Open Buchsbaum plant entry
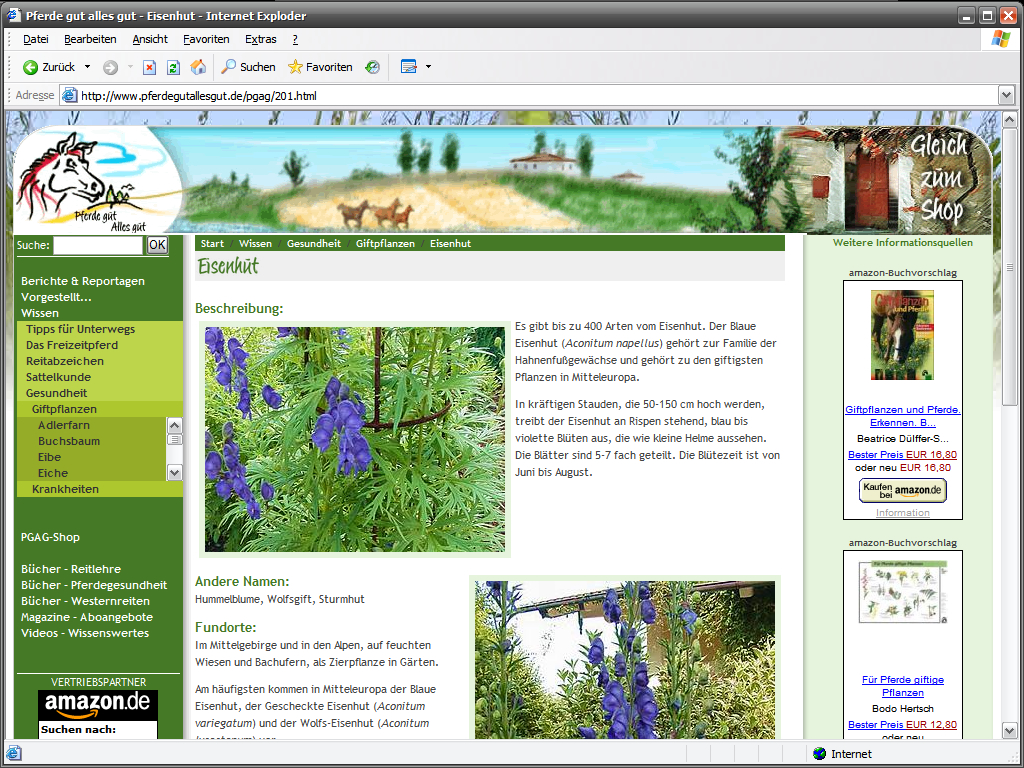 pyautogui.click(x=69, y=441)
